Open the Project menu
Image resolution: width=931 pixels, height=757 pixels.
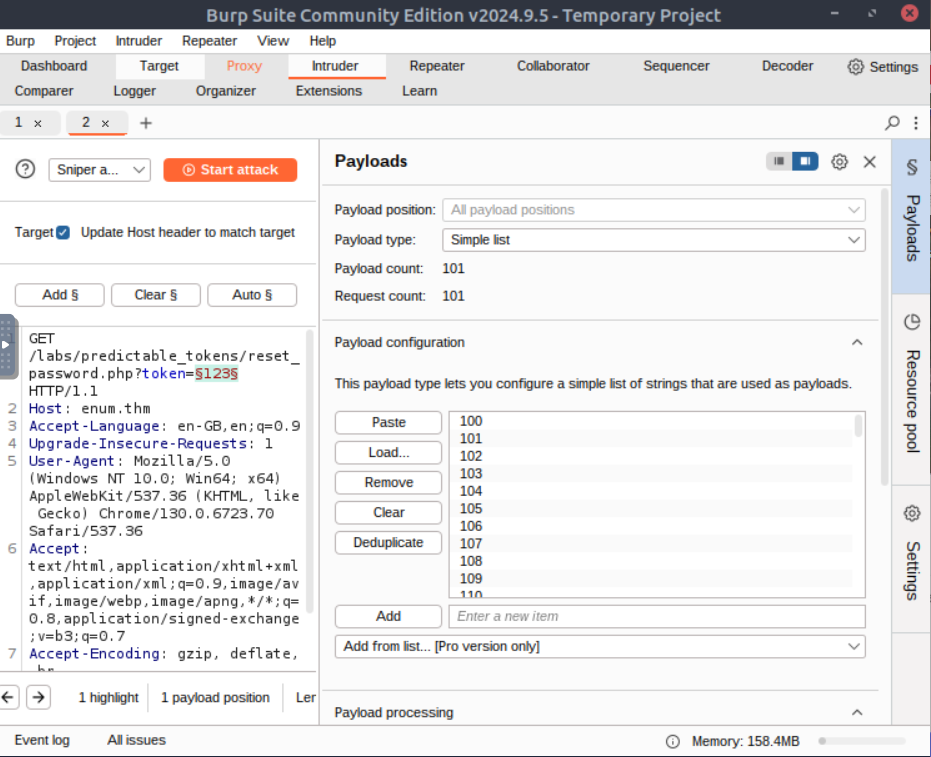(x=75, y=41)
